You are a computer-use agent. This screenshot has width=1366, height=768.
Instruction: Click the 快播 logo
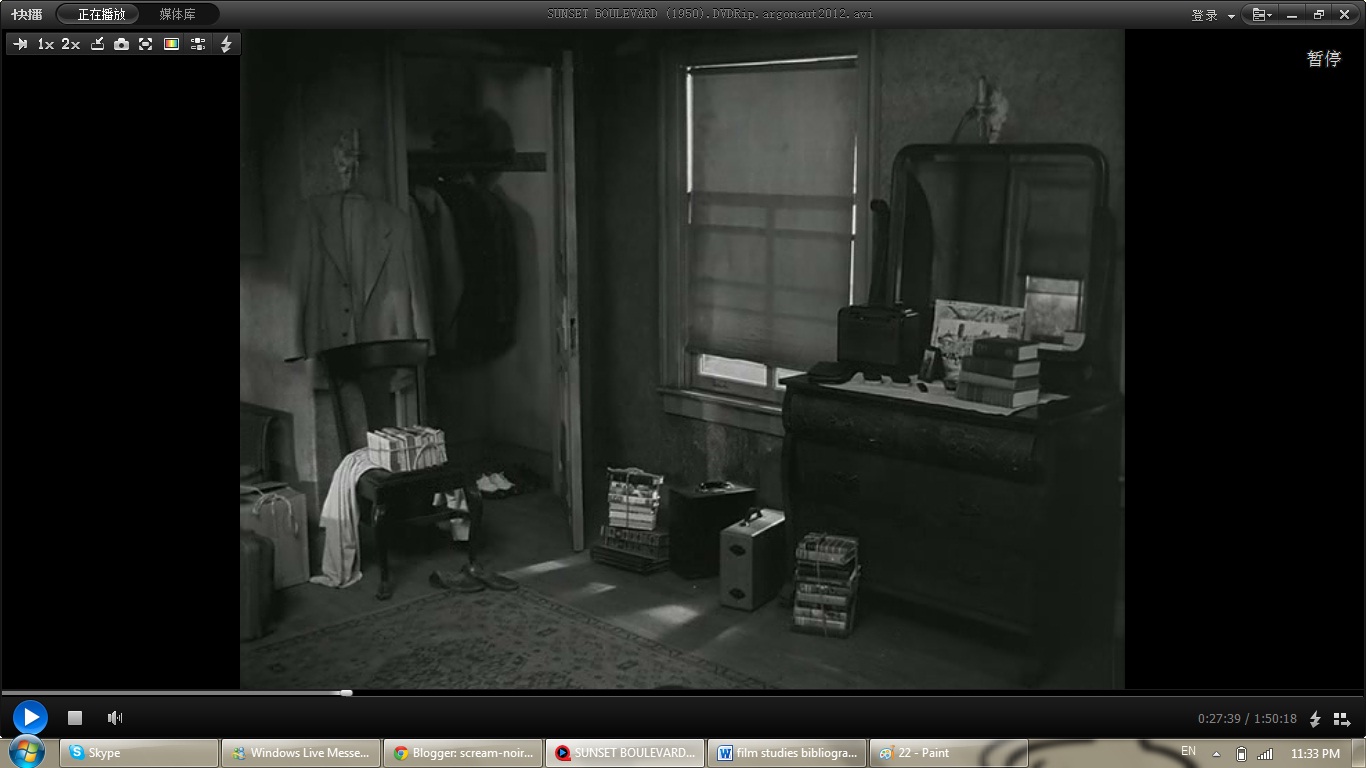[27, 14]
